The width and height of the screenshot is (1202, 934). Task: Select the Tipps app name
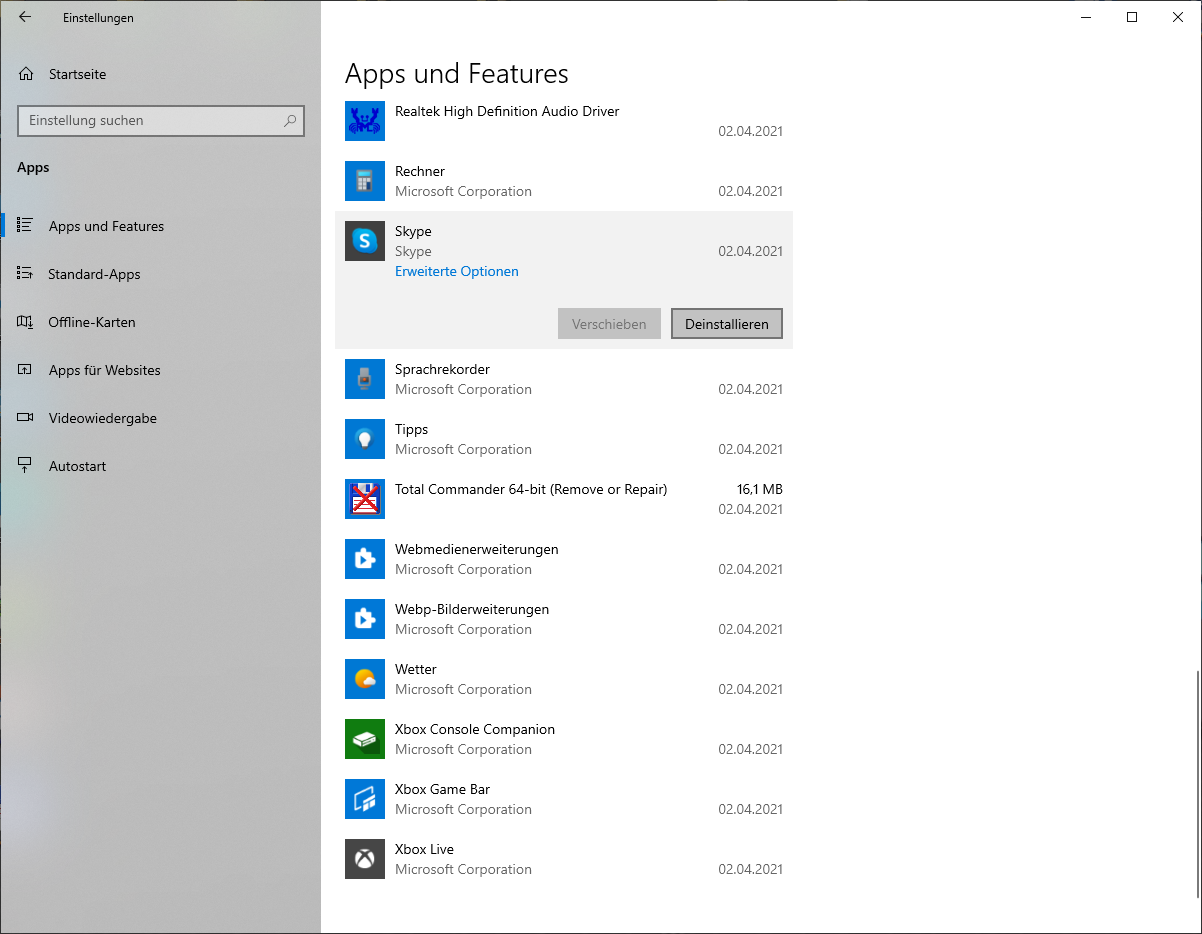click(411, 429)
